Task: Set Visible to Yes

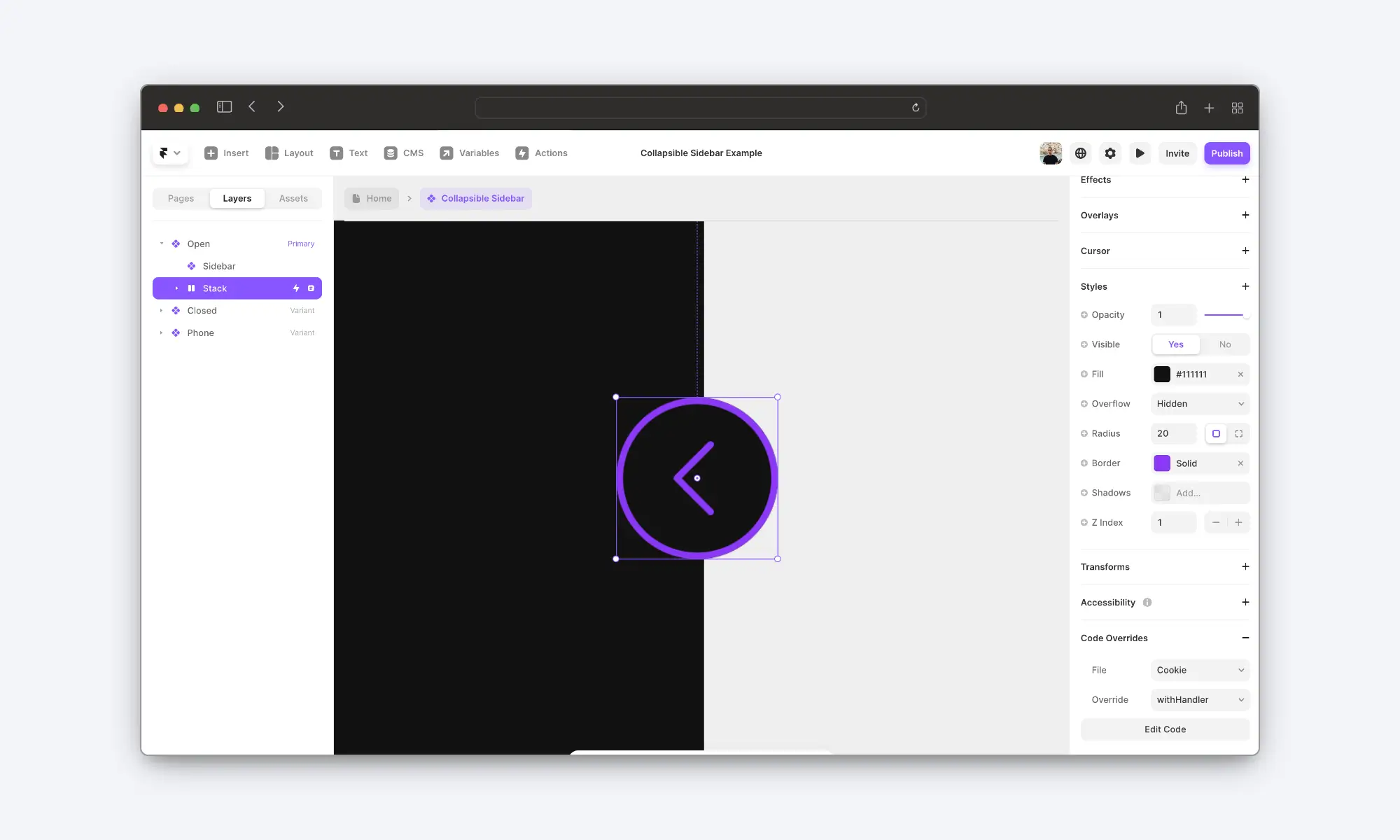Action: [x=1176, y=344]
